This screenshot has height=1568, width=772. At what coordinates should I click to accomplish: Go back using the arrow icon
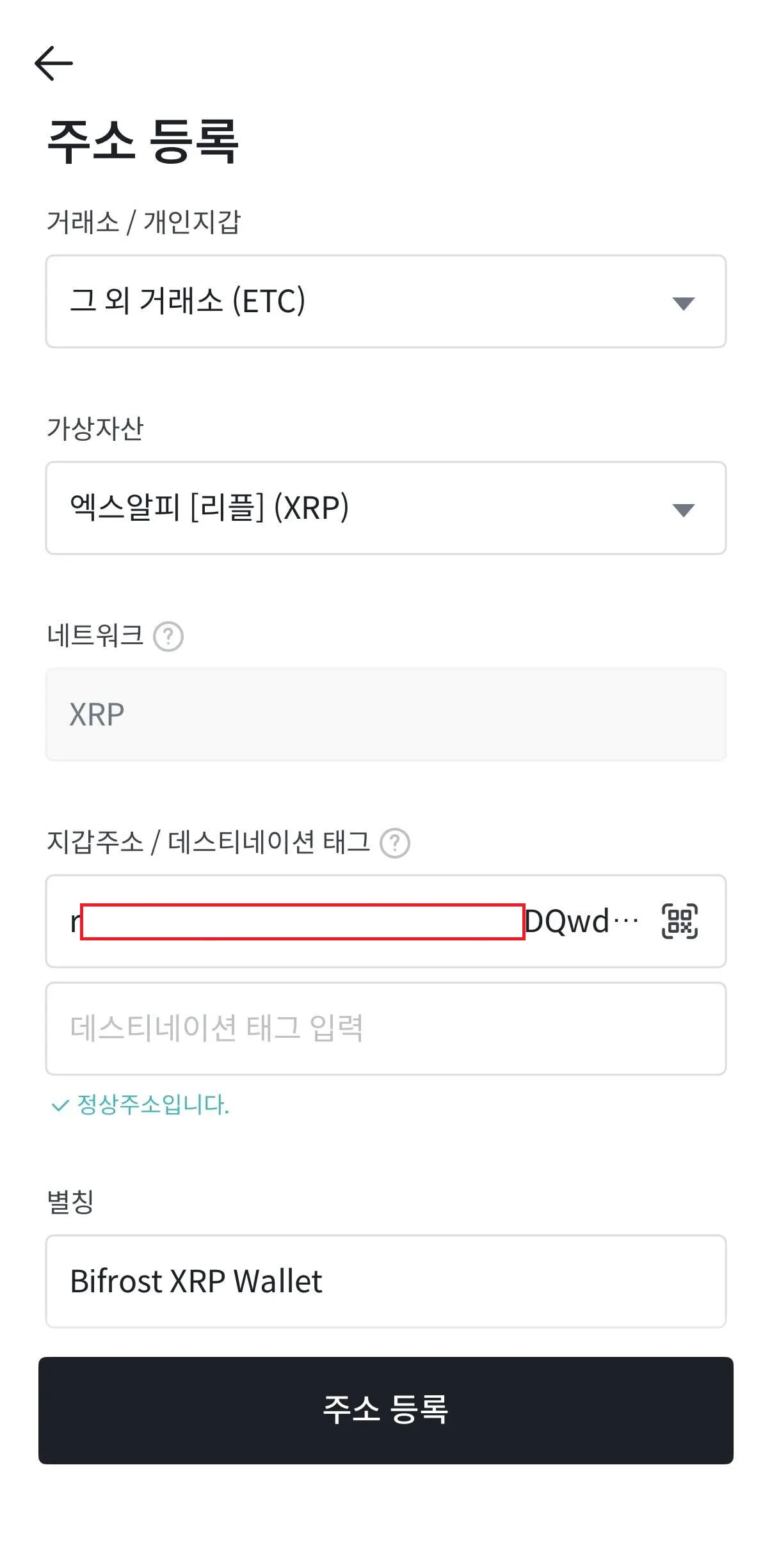[x=54, y=63]
